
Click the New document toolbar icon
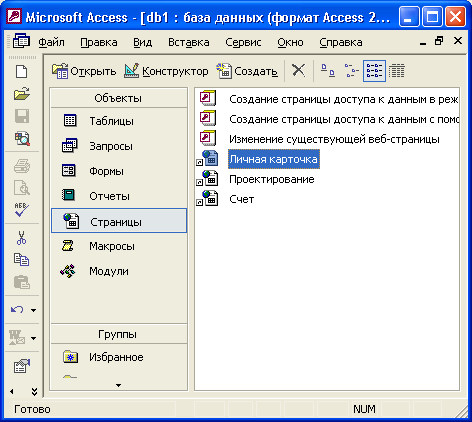(x=22, y=72)
